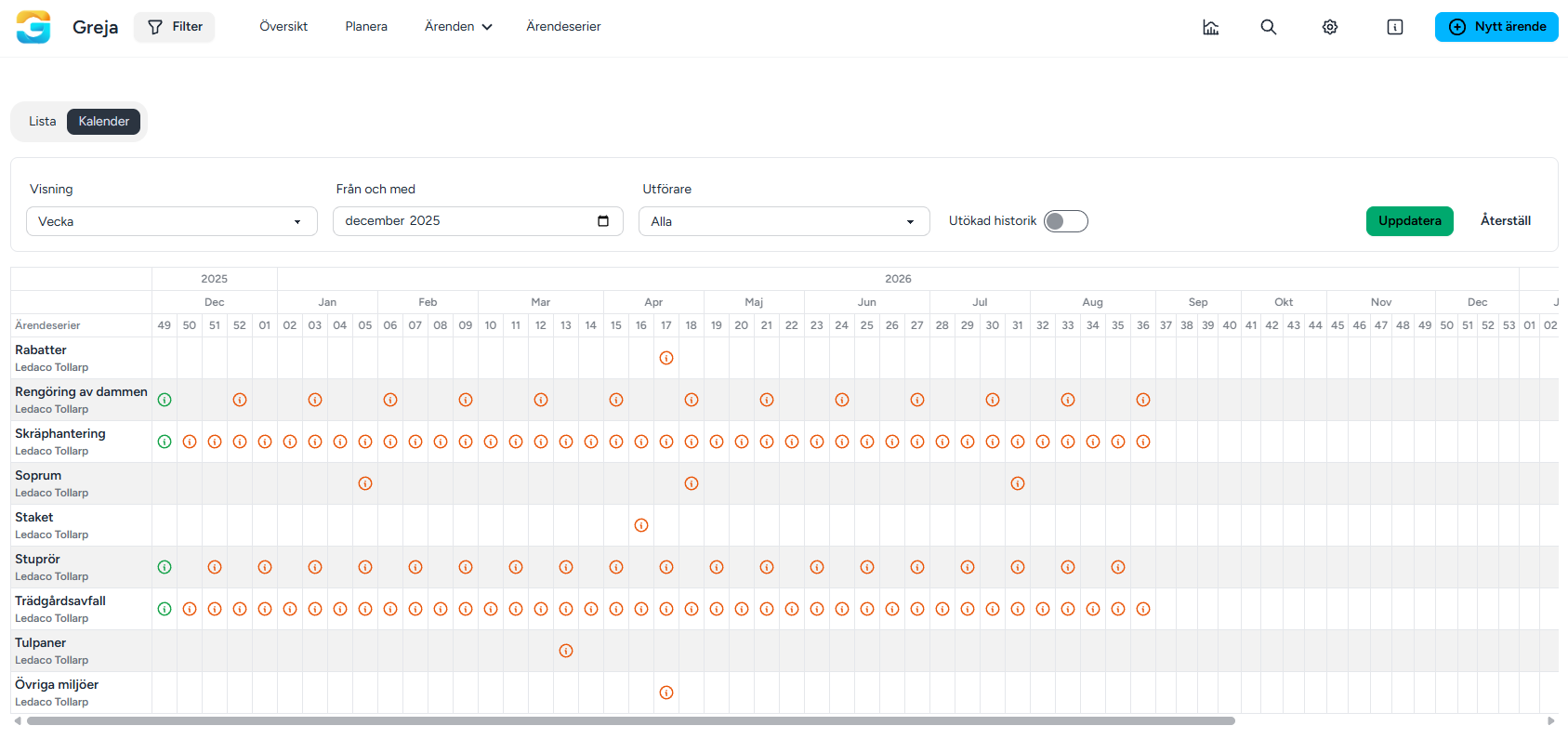Click green Stuprör marker in week 49
The width and height of the screenshot is (1568, 739).
(165, 567)
